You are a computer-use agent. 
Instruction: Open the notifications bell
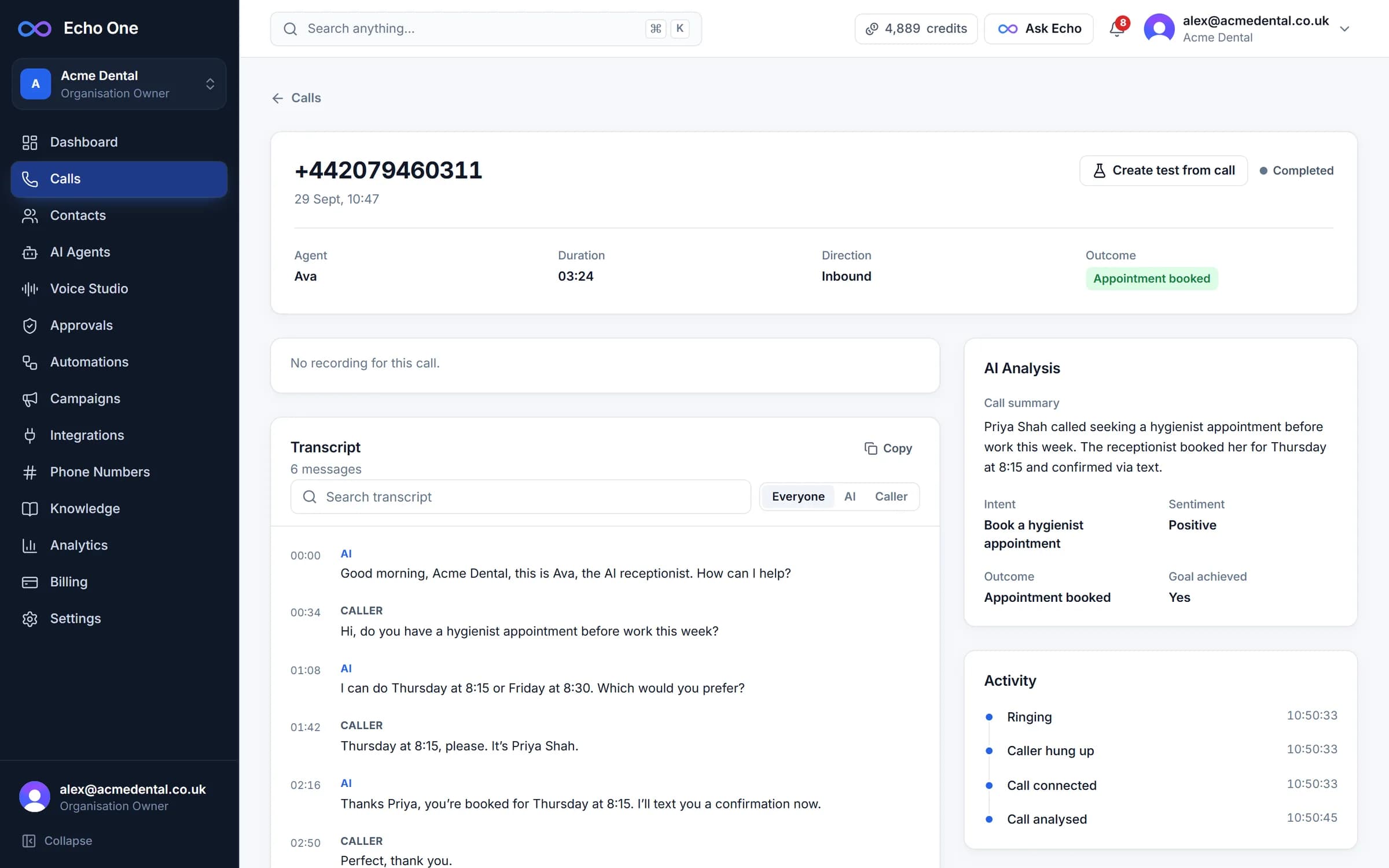1117,28
